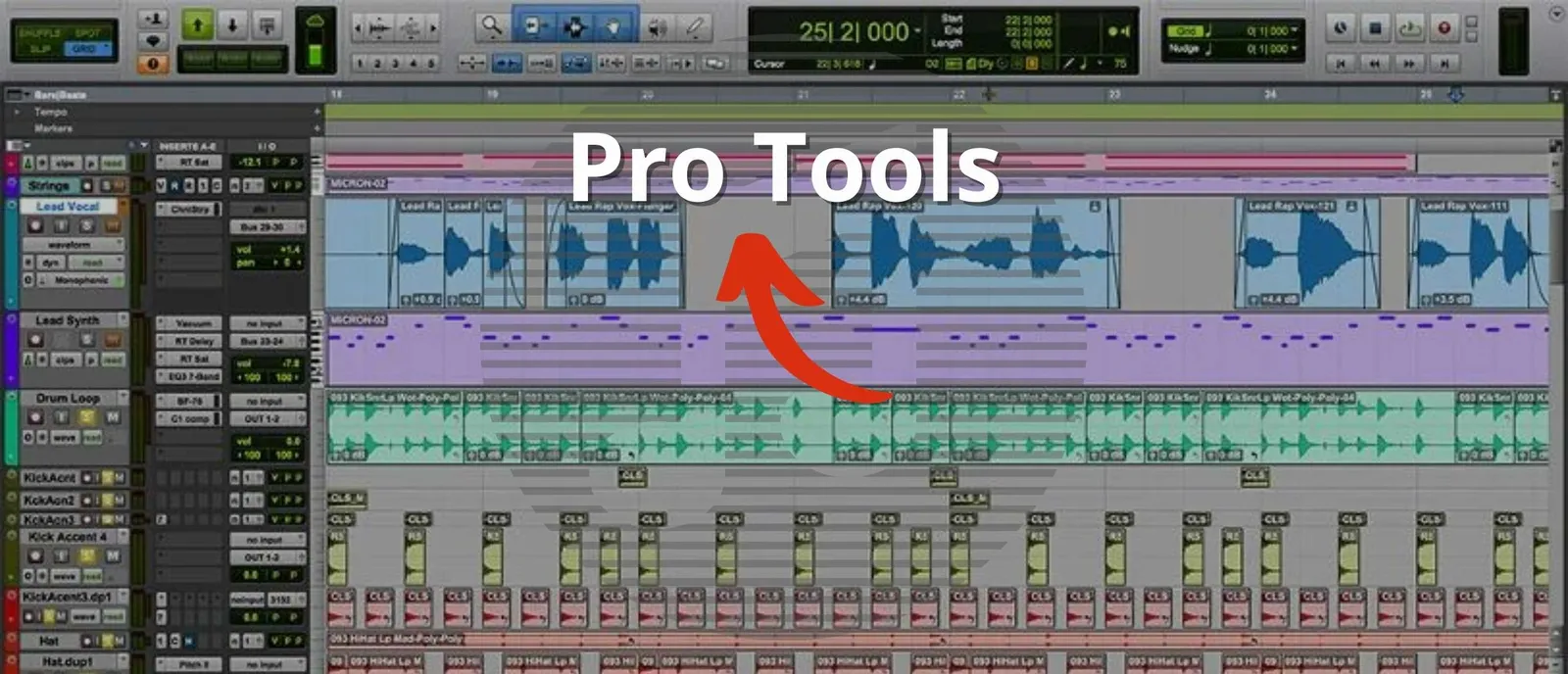This screenshot has width=1568, height=674.
Task: Click Lead Vocal teal track color strip
Action: 11,253
